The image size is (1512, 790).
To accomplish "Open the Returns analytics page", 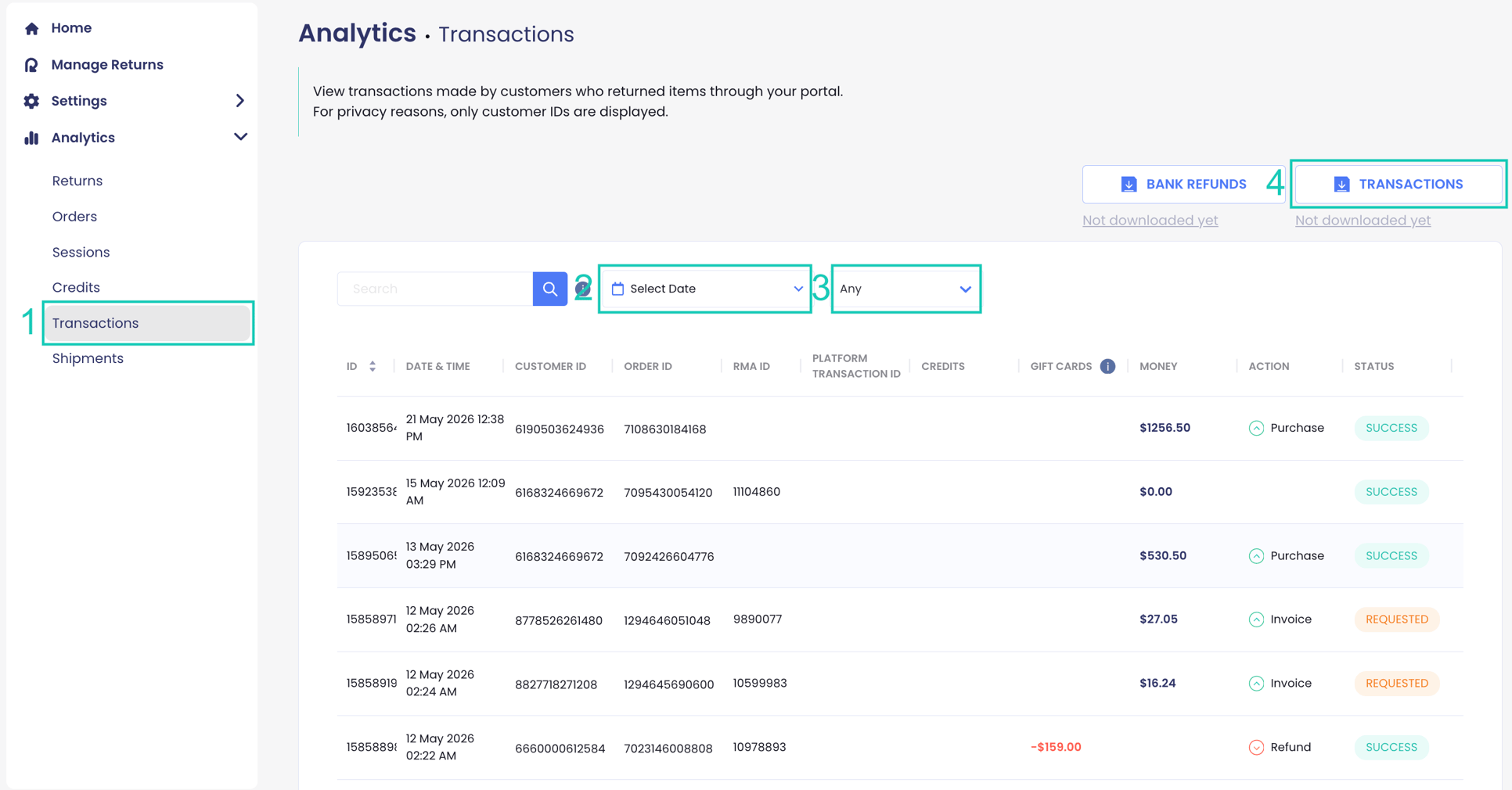I will pos(77,181).
